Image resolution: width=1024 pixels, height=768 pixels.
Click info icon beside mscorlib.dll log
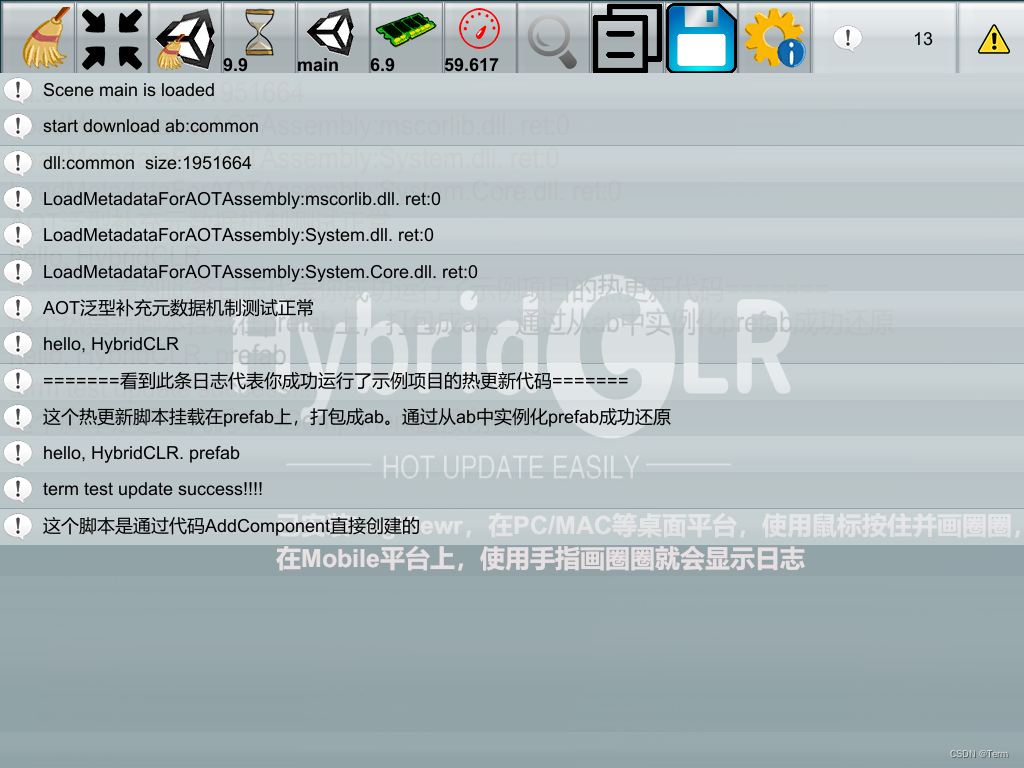pyautogui.click(x=18, y=199)
